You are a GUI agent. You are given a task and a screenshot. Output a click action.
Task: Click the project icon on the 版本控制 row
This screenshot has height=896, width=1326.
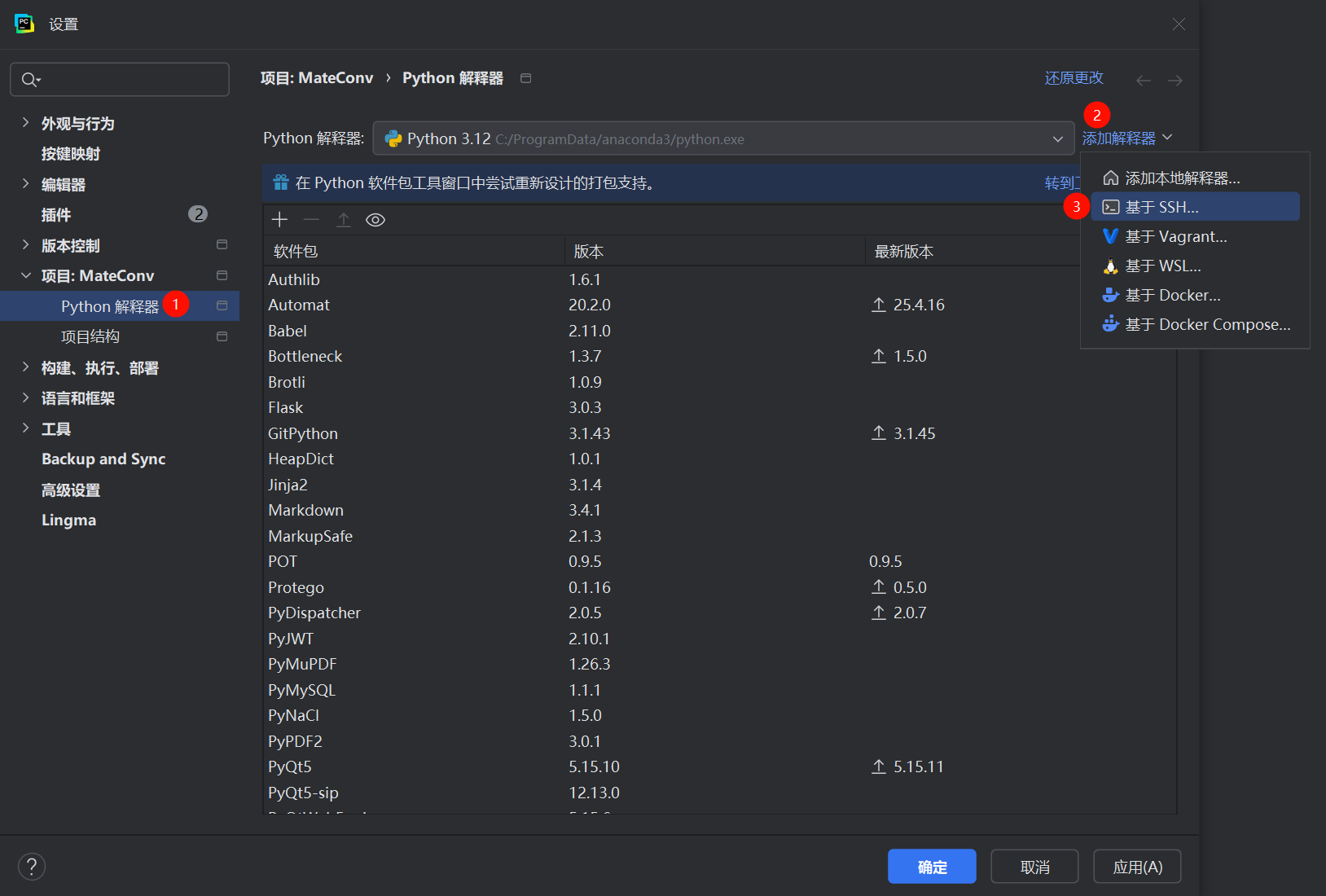click(222, 244)
